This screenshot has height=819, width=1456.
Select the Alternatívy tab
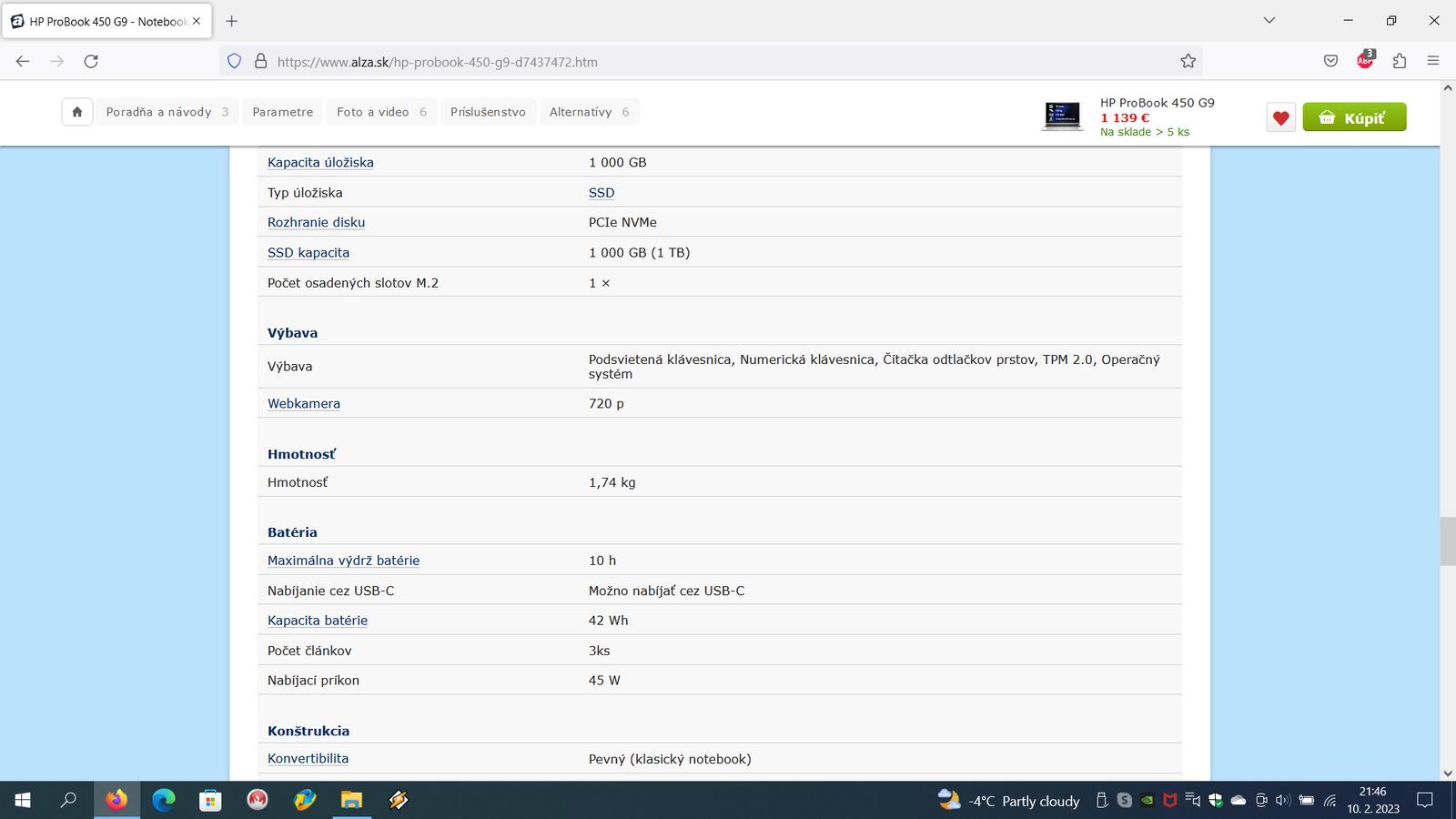[x=589, y=112]
